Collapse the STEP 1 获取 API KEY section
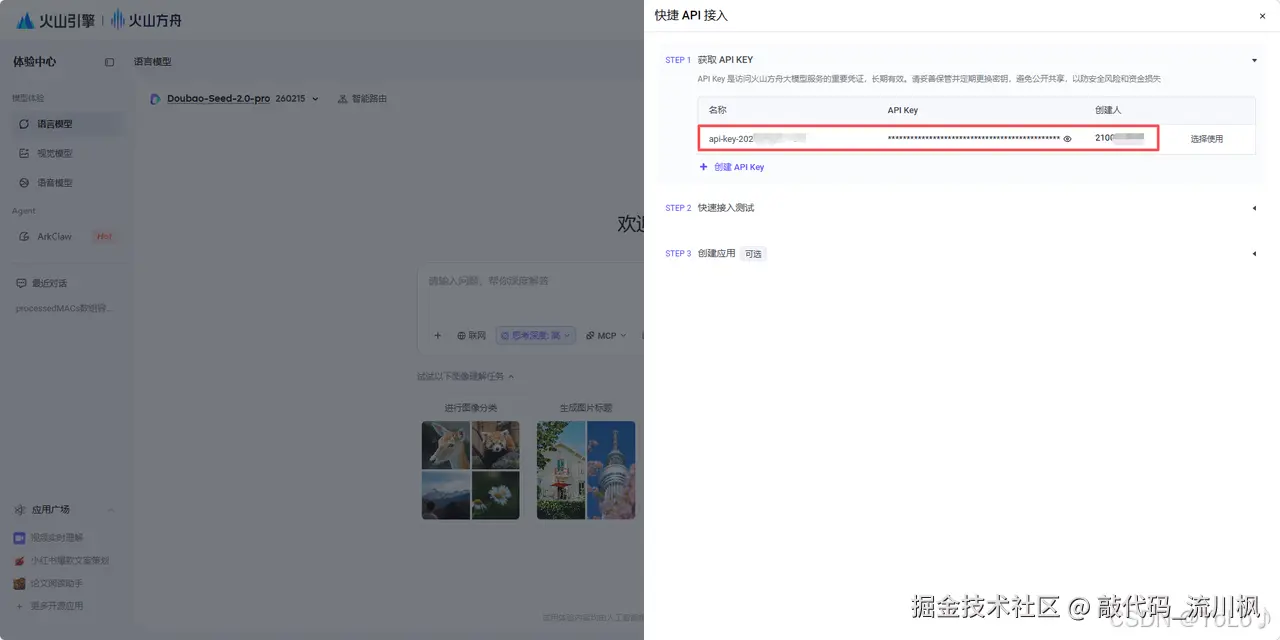 (x=1254, y=60)
